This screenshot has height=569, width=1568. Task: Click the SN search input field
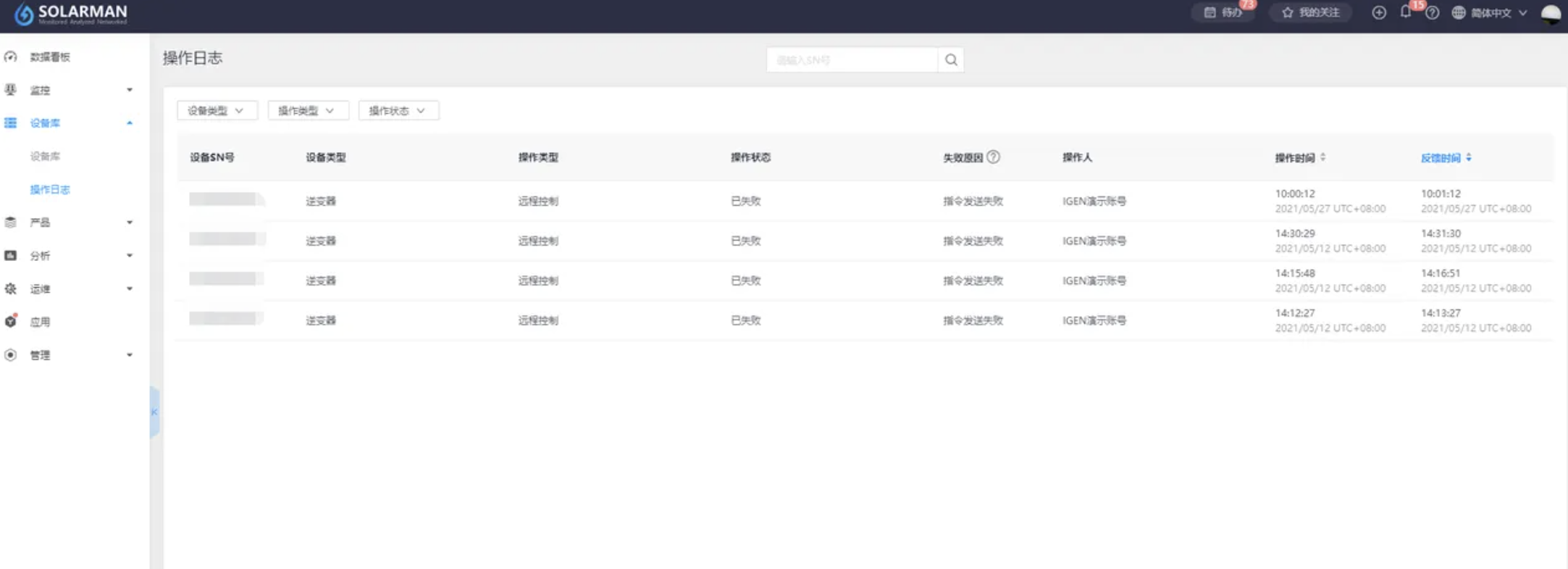tap(852, 60)
